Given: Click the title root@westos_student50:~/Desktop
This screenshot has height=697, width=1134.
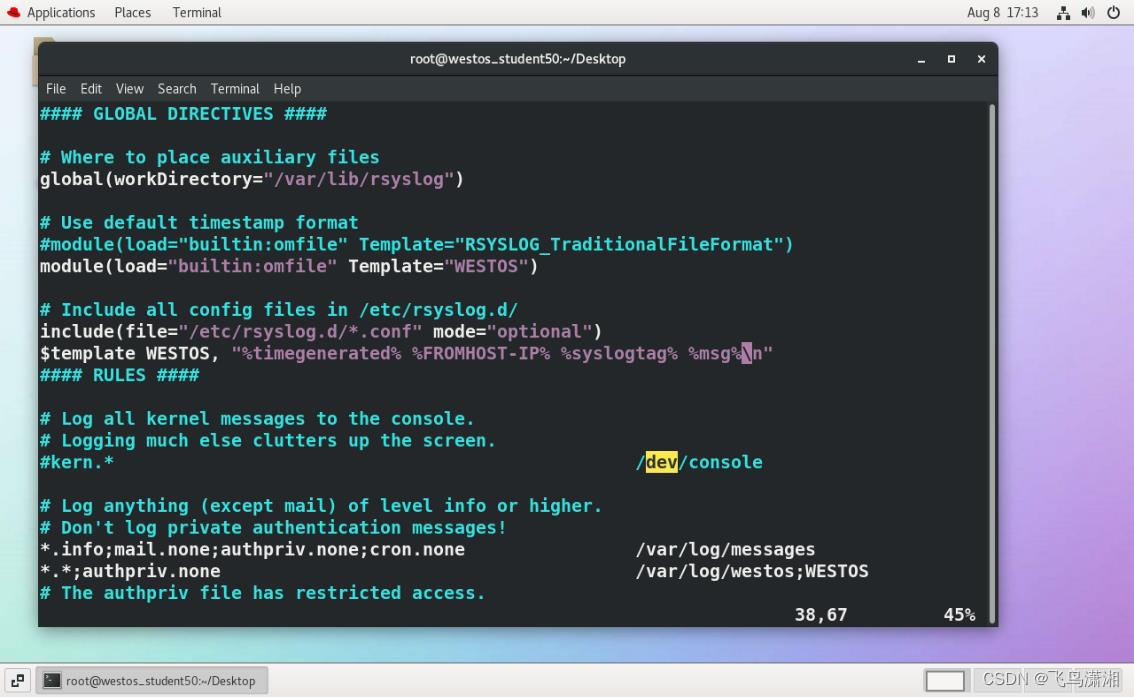Looking at the screenshot, I should pos(518,59).
